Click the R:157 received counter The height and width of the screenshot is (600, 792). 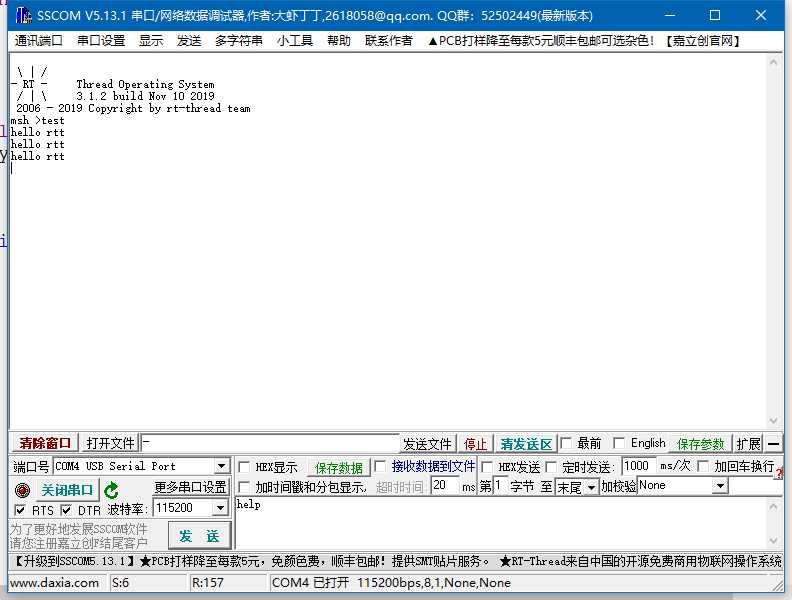207,583
